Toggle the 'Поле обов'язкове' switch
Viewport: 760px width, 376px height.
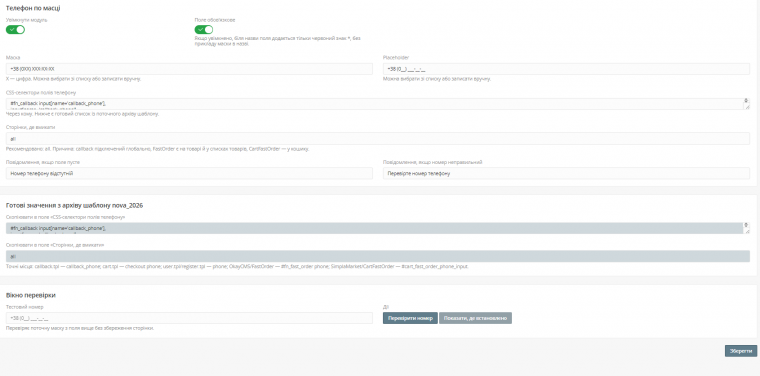204,30
